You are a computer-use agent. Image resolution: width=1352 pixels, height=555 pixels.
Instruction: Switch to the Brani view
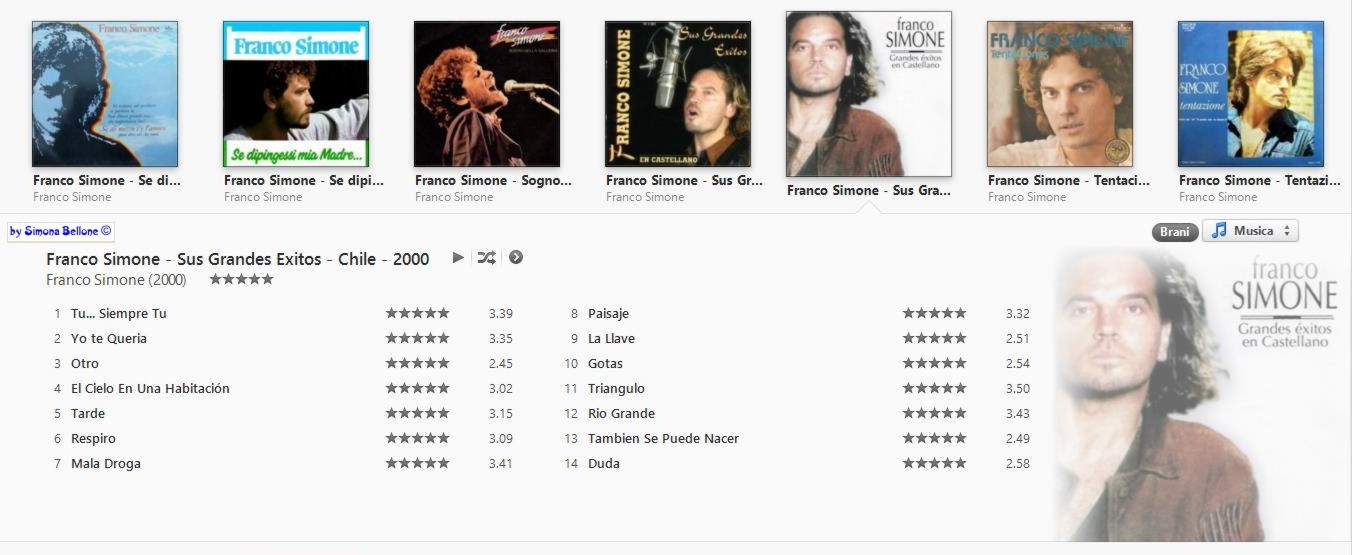click(1175, 232)
